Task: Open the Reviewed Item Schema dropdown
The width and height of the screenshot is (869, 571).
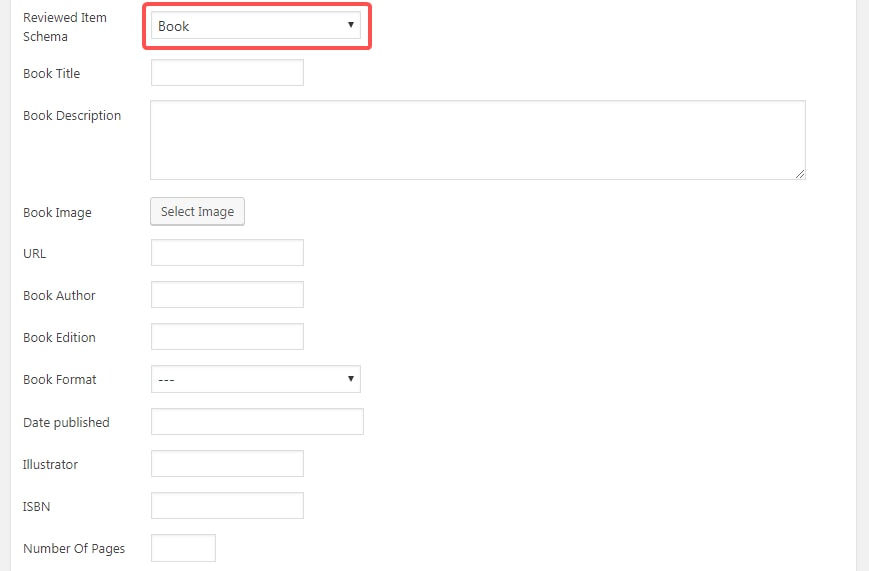Action: (255, 26)
